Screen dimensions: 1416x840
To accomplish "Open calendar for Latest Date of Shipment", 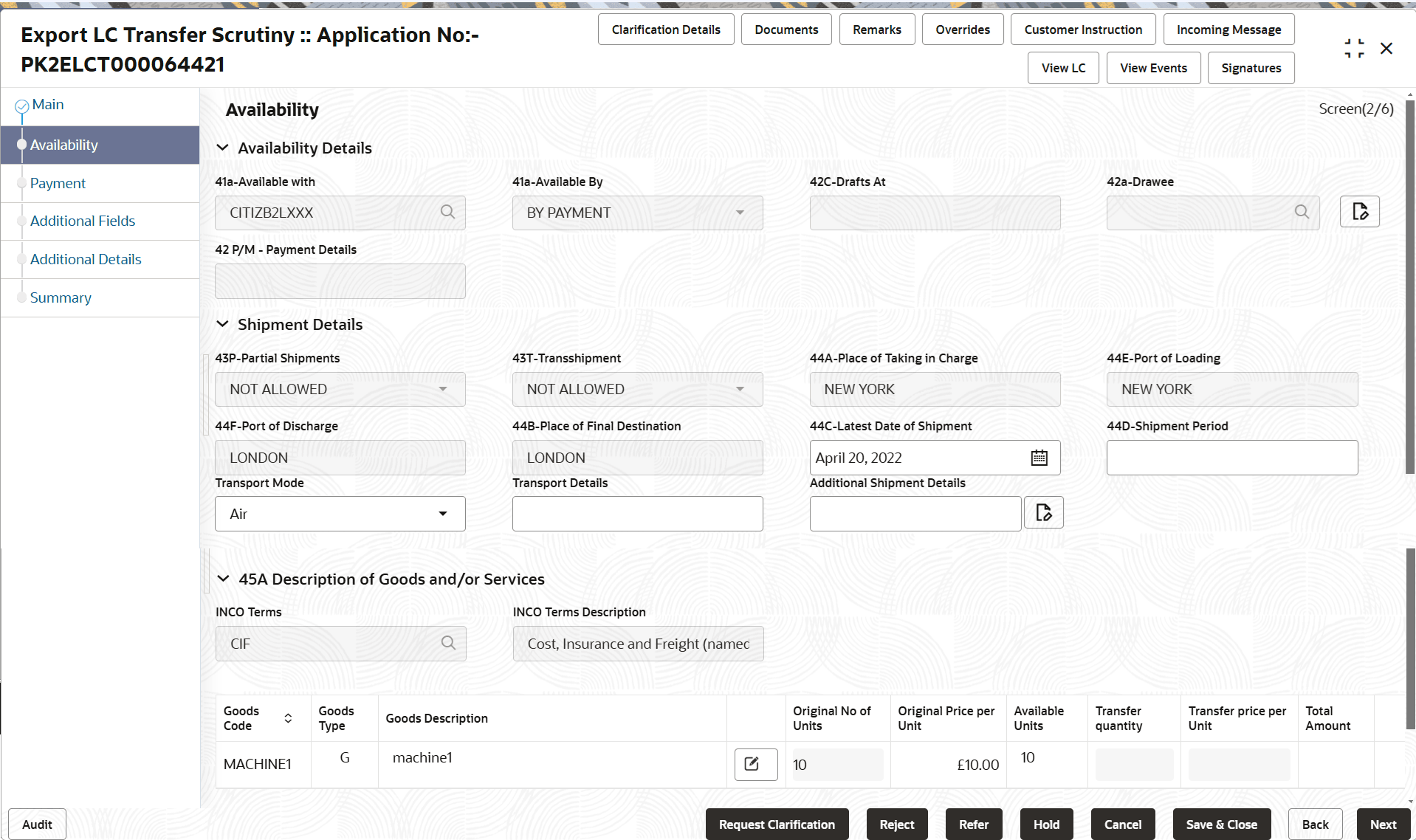I will pyautogui.click(x=1039, y=458).
